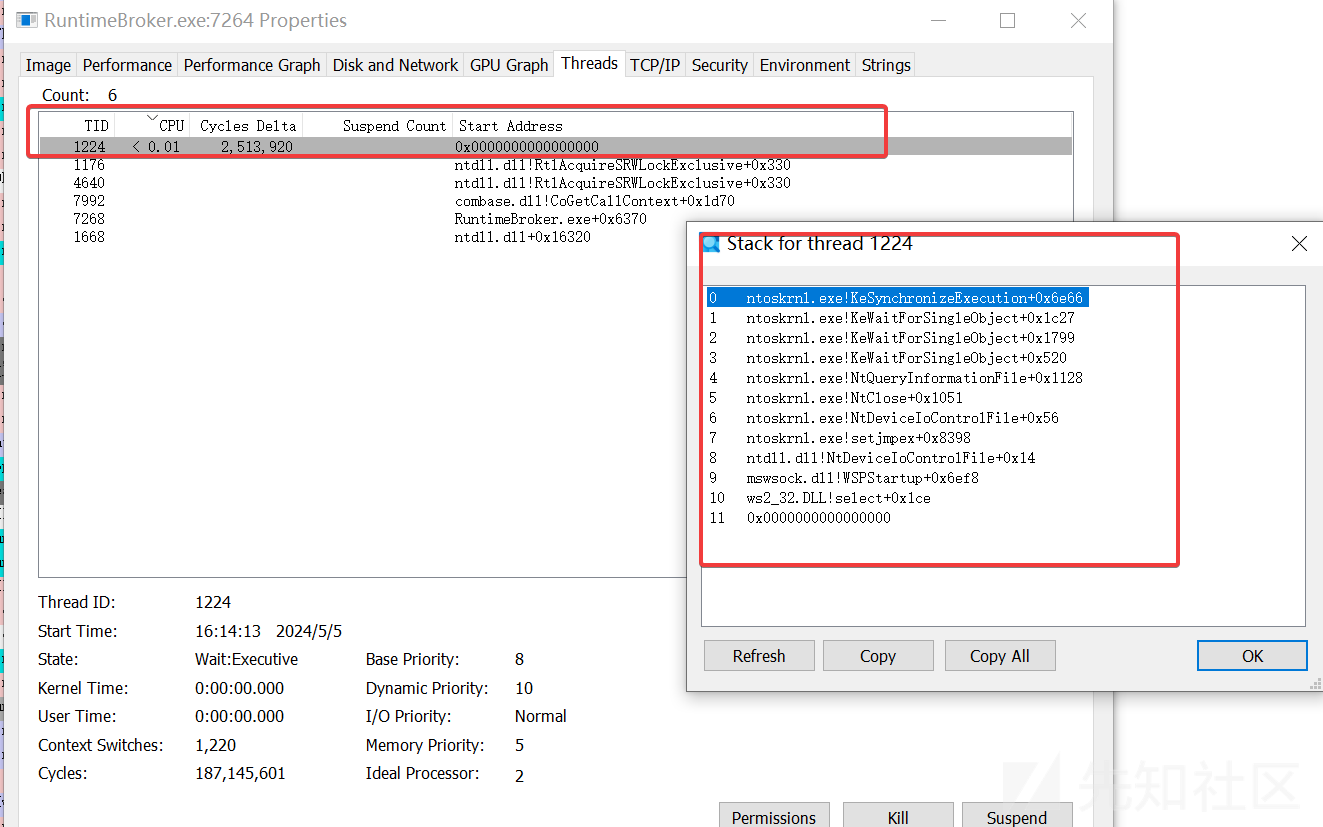Close the Stack for thread 1224 dialog
The image size is (1323, 827).
click(x=1299, y=243)
